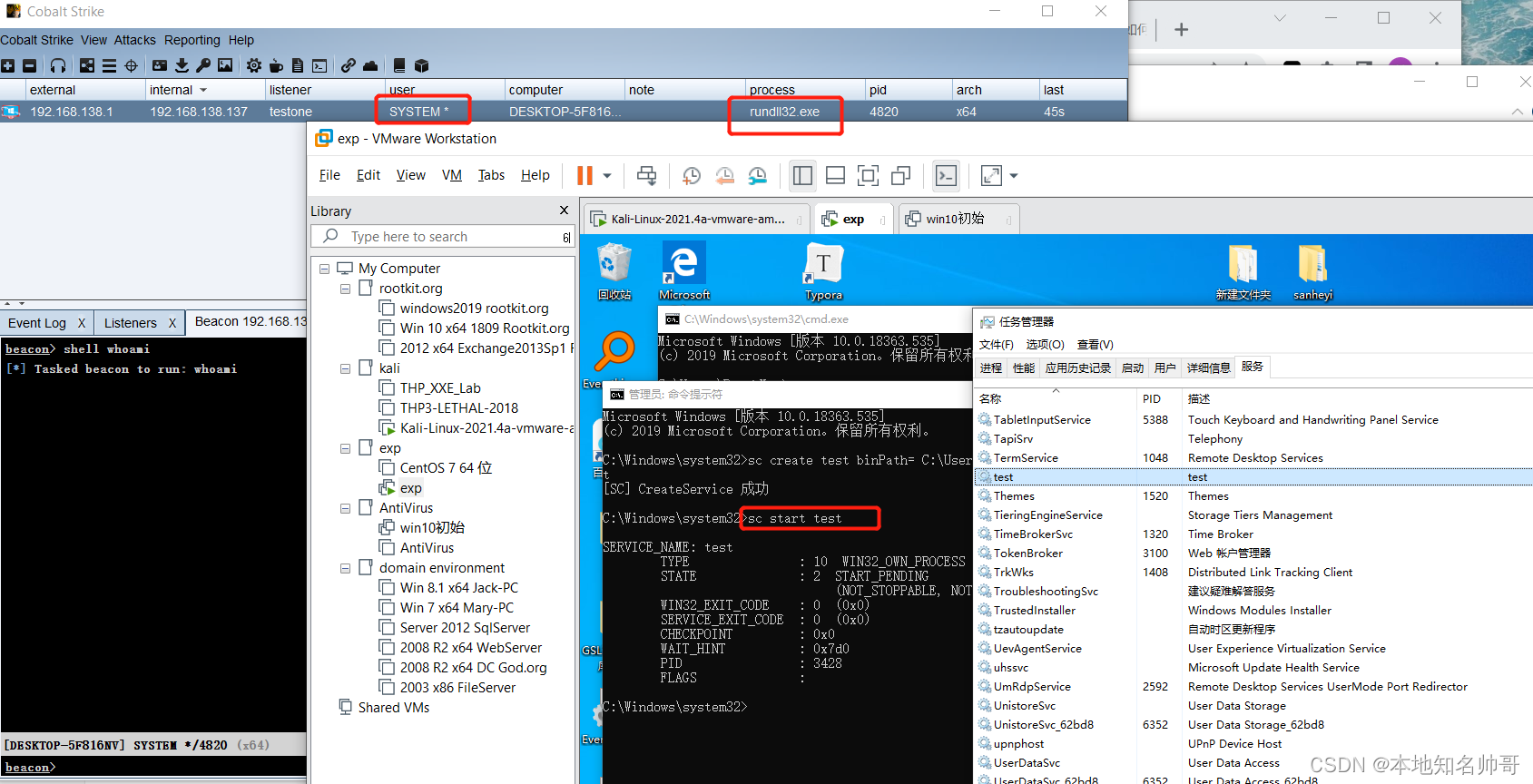Image resolution: width=1533 pixels, height=784 pixels.
Task: Select the TermService row in services list
Action: pyautogui.click(x=1253, y=458)
